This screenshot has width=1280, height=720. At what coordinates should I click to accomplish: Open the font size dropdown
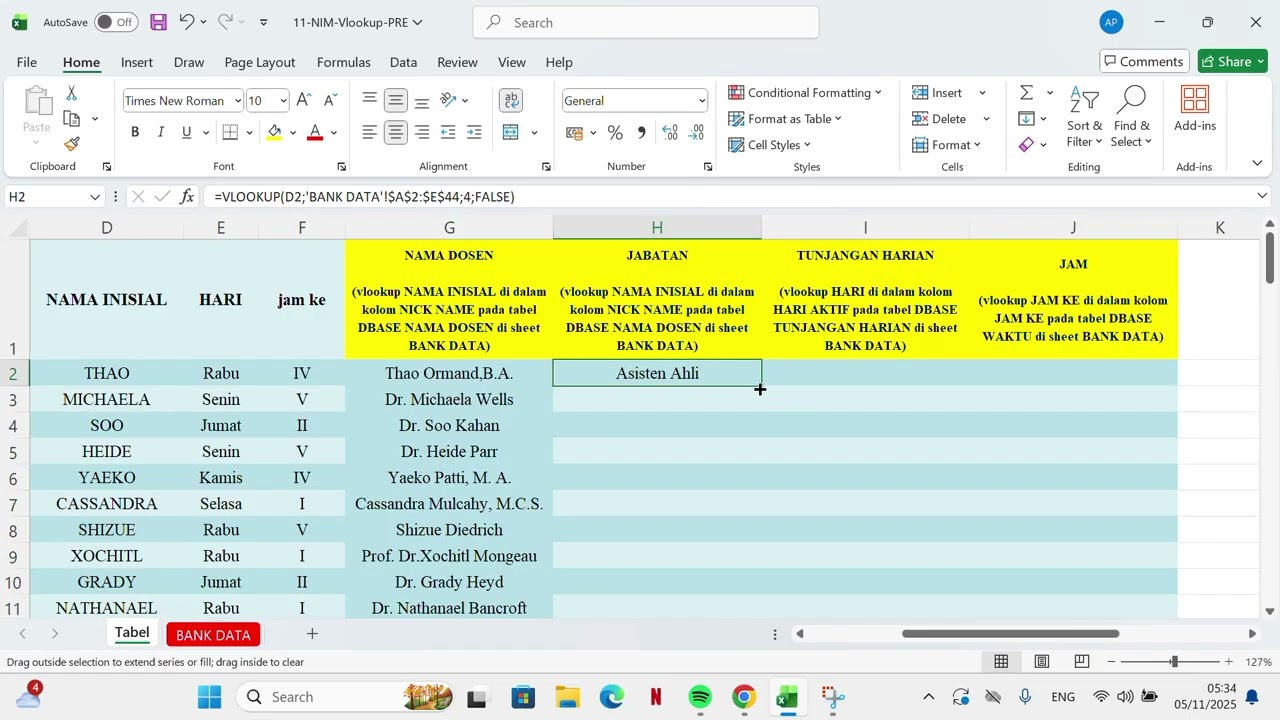tap(284, 101)
